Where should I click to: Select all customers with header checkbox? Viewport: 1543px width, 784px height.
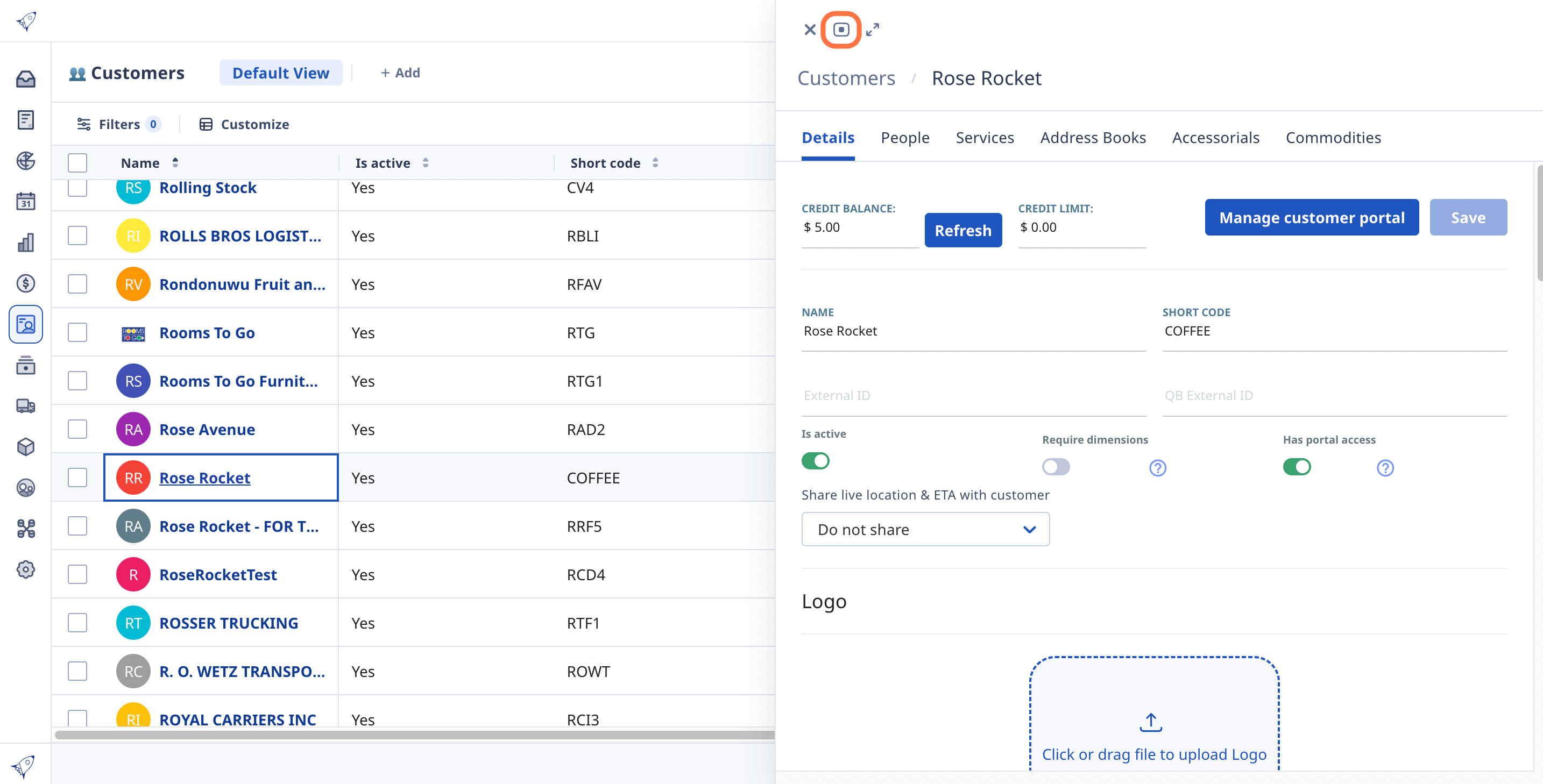(x=77, y=163)
